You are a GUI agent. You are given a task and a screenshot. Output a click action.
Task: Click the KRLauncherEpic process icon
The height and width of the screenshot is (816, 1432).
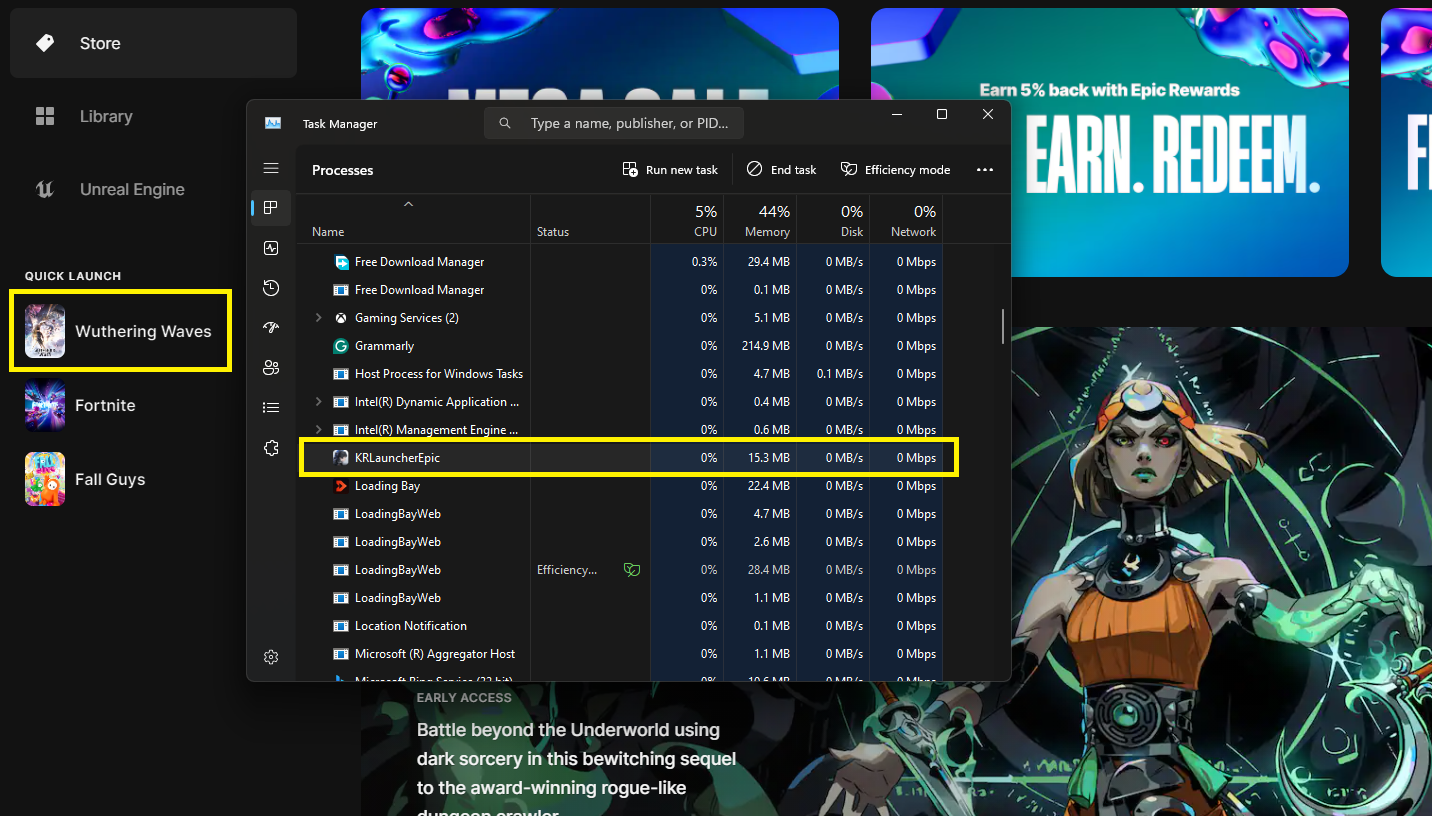[x=341, y=458]
